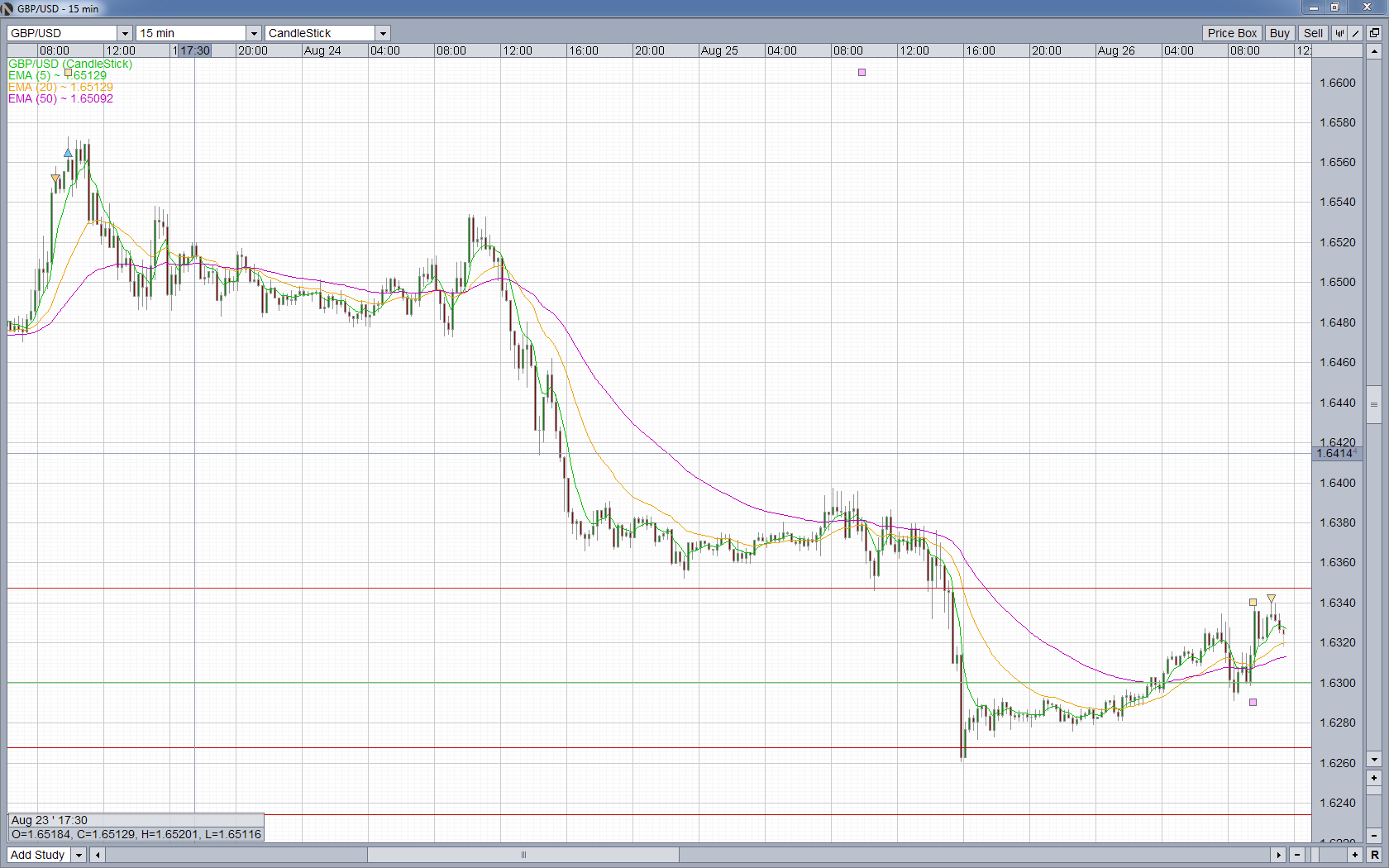The image size is (1389, 868).
Task: Click the pink square marker below 1.6300
Action: (x=1253, y=703)
